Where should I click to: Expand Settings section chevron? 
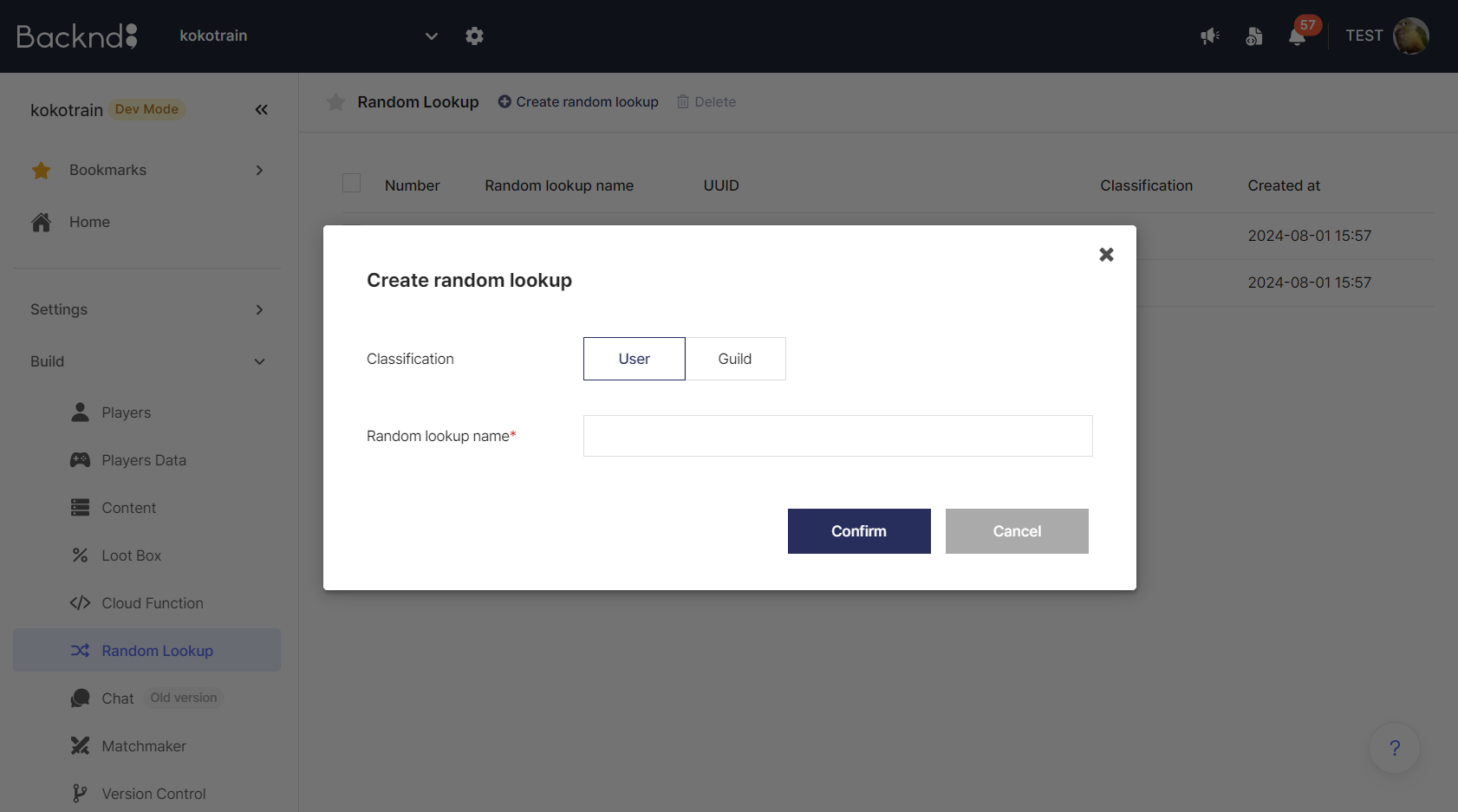[x=259, y=309]
